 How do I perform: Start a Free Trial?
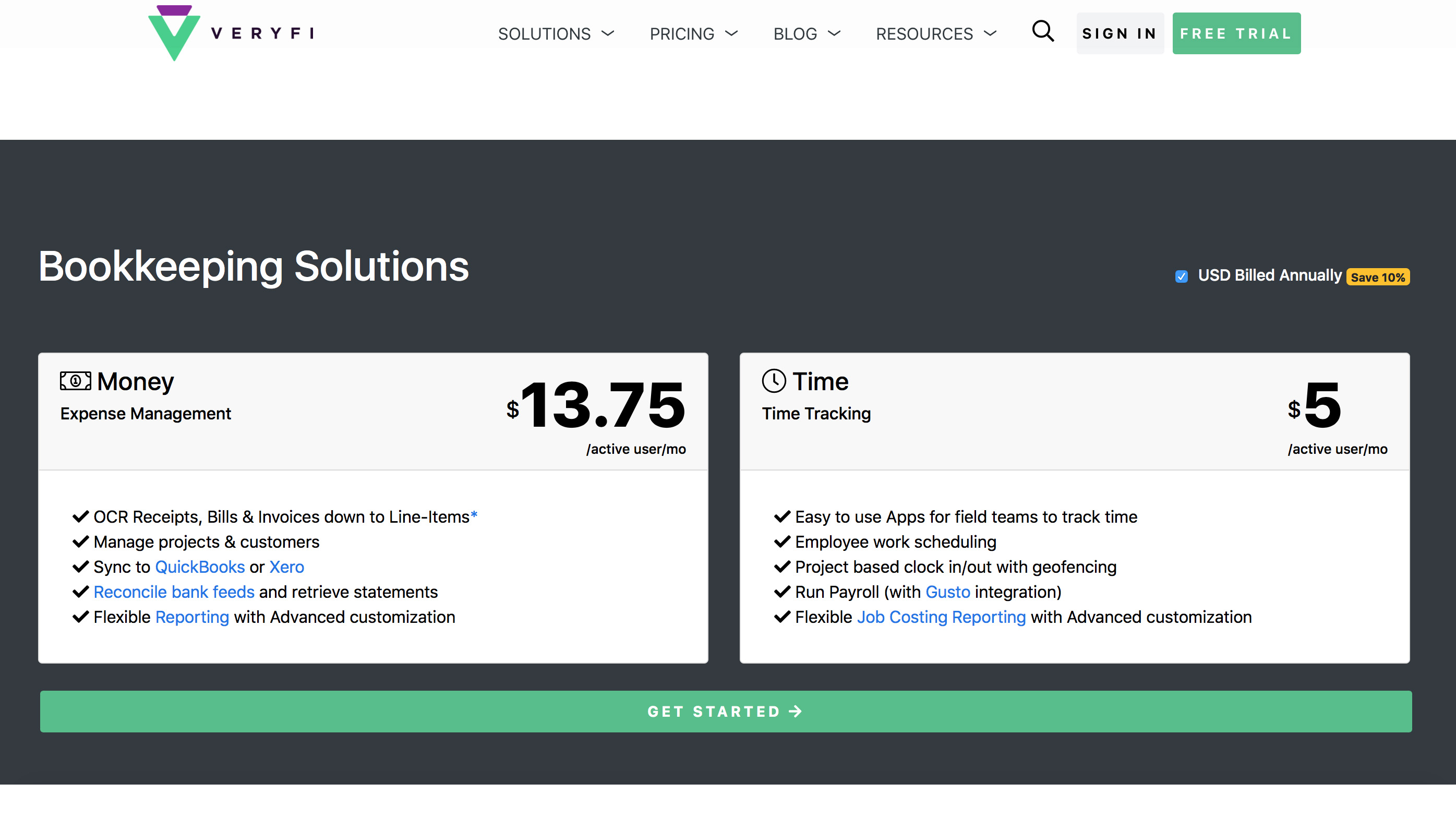pyautogui.click(x=1236, y=33)
